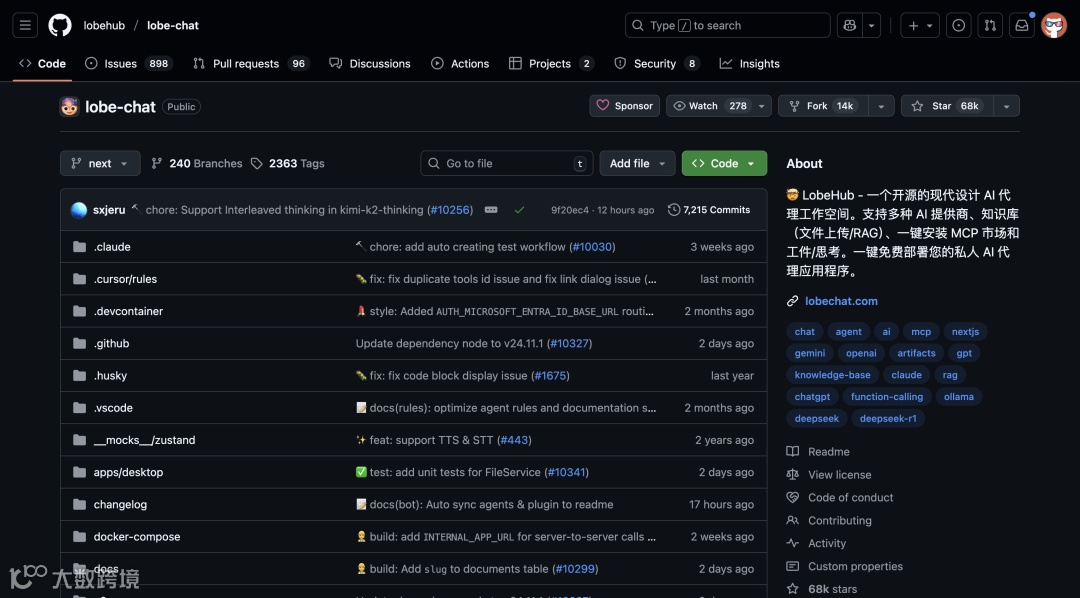Select the function-calling topic tag

(886, 397)
